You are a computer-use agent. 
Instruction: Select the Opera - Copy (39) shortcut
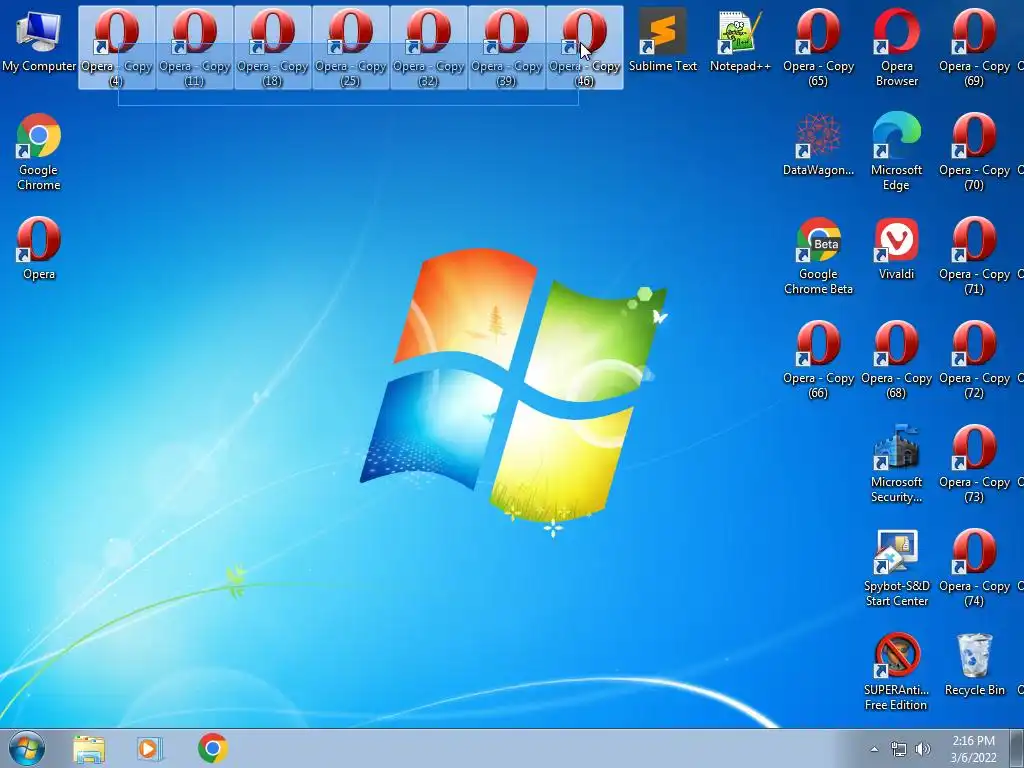[x=507, y=48]
